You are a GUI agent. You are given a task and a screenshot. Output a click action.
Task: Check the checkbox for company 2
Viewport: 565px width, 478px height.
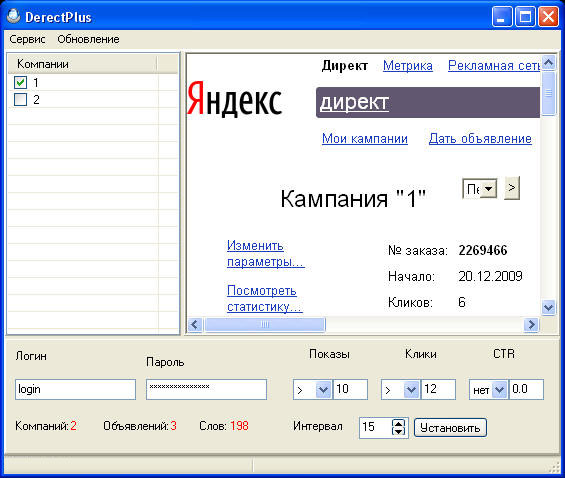click(20, 99)
